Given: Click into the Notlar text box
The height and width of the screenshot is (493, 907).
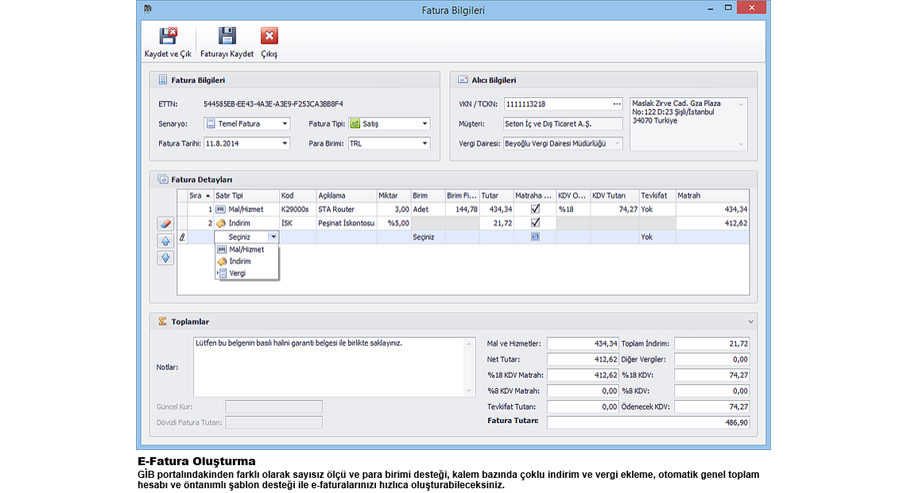Looking at the screenshot, I should coord(330,366).
